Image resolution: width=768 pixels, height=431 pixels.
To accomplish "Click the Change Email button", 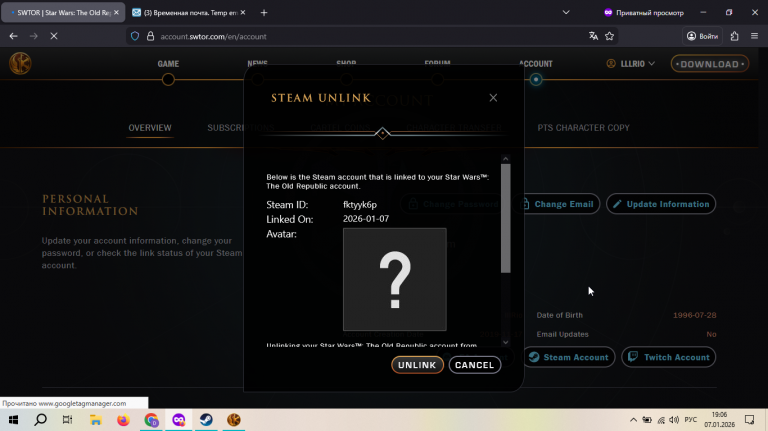I will pos(557,204).
